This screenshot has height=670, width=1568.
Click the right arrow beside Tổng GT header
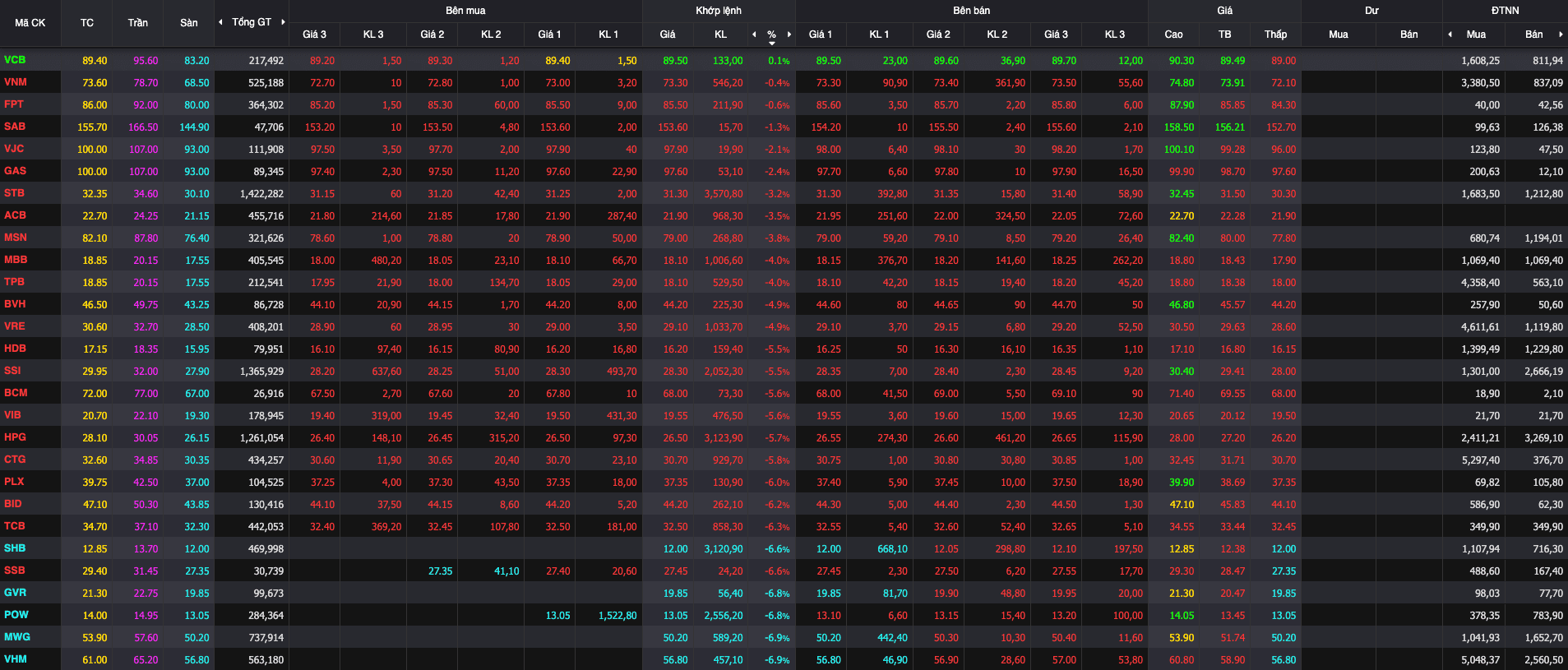(x=283, y=22)
